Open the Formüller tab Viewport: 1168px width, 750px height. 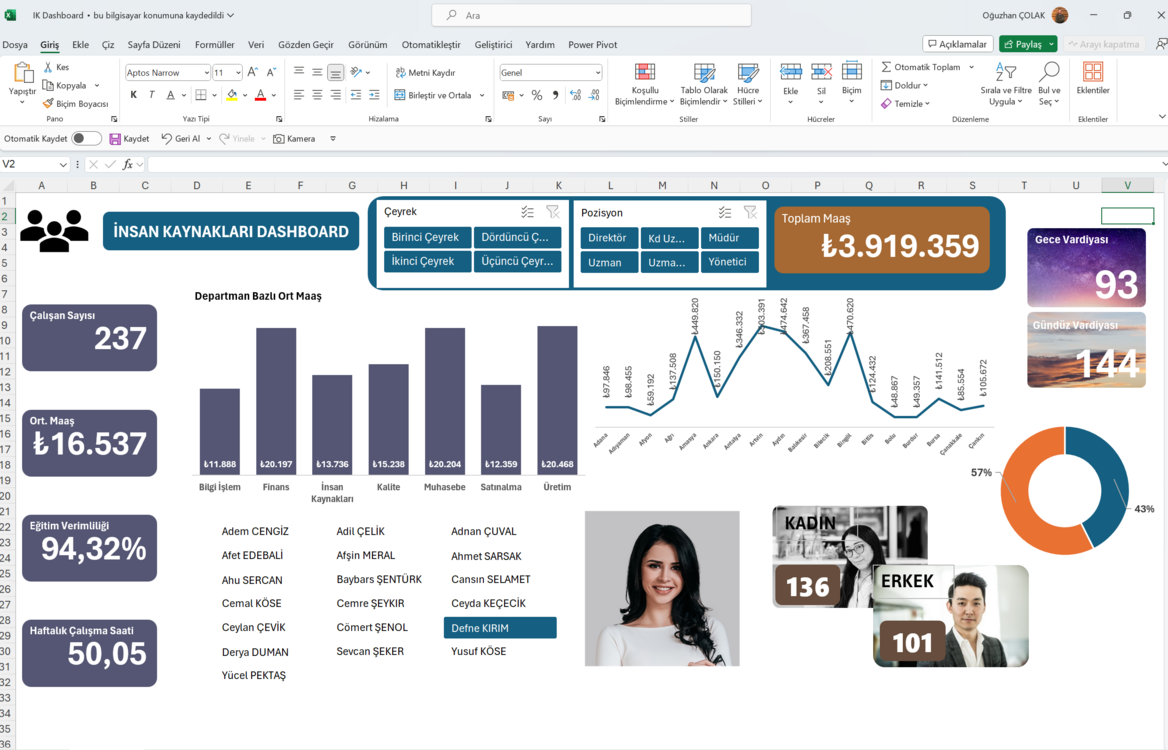(x=215, y=45)
